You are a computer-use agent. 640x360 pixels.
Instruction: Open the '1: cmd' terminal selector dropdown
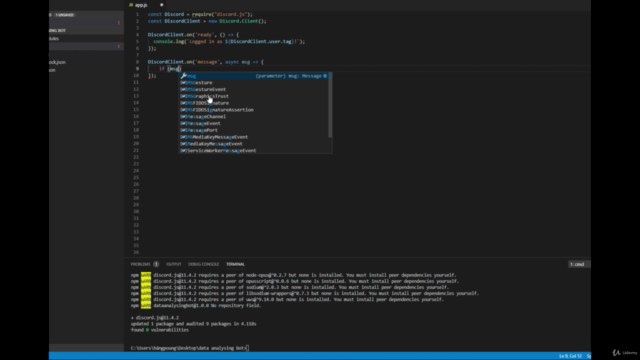(x=578, y=264)
